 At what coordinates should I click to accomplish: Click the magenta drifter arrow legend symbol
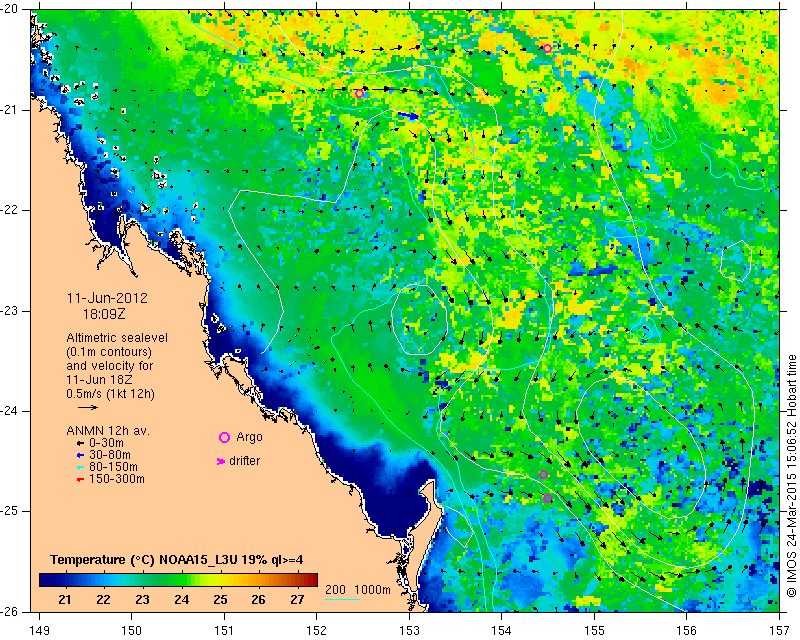pos(220,461)
